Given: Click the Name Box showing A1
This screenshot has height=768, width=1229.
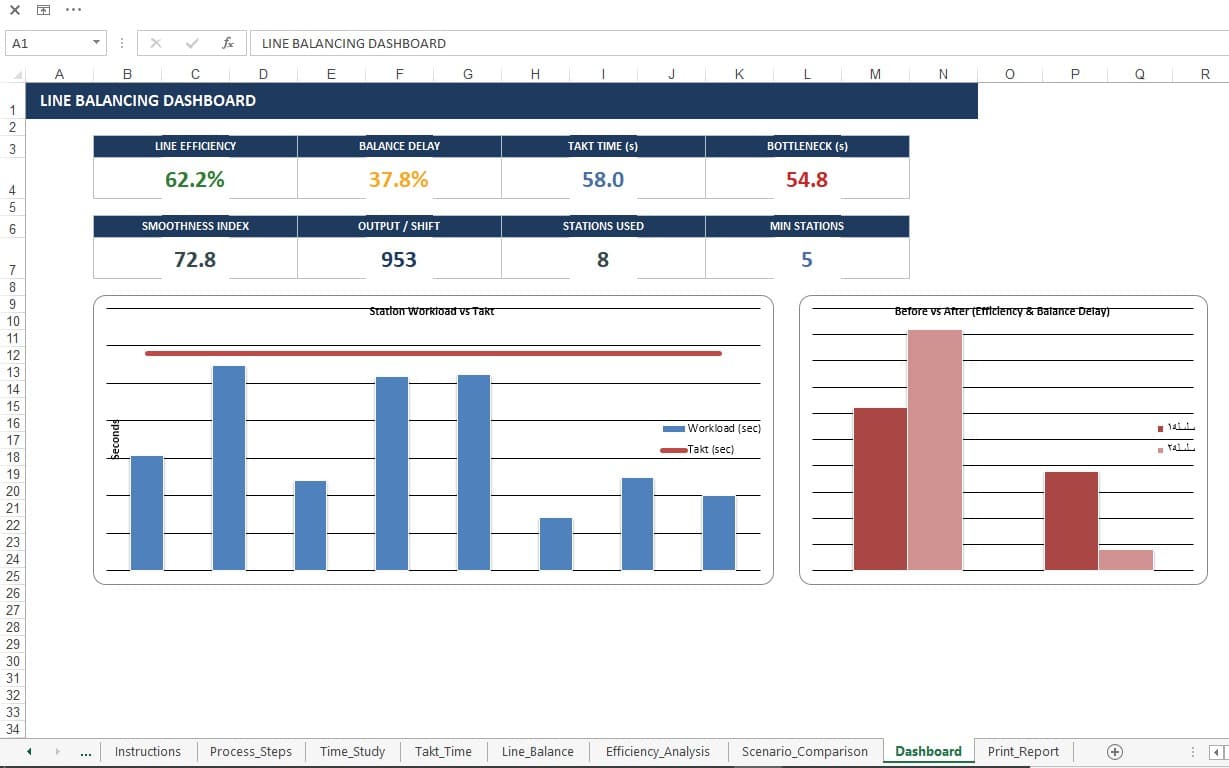Looking at the screenshot, I should point(48,43).
